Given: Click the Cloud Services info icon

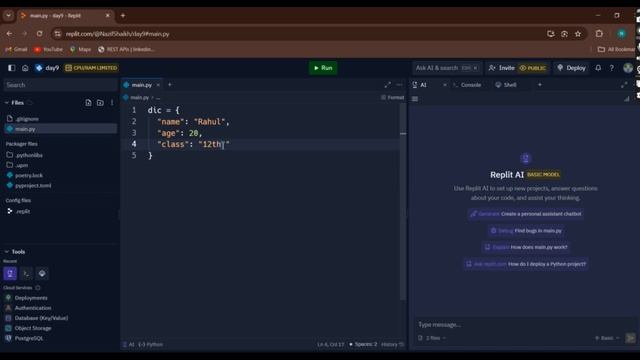Looking at the screenshot, I should point(38,288).
